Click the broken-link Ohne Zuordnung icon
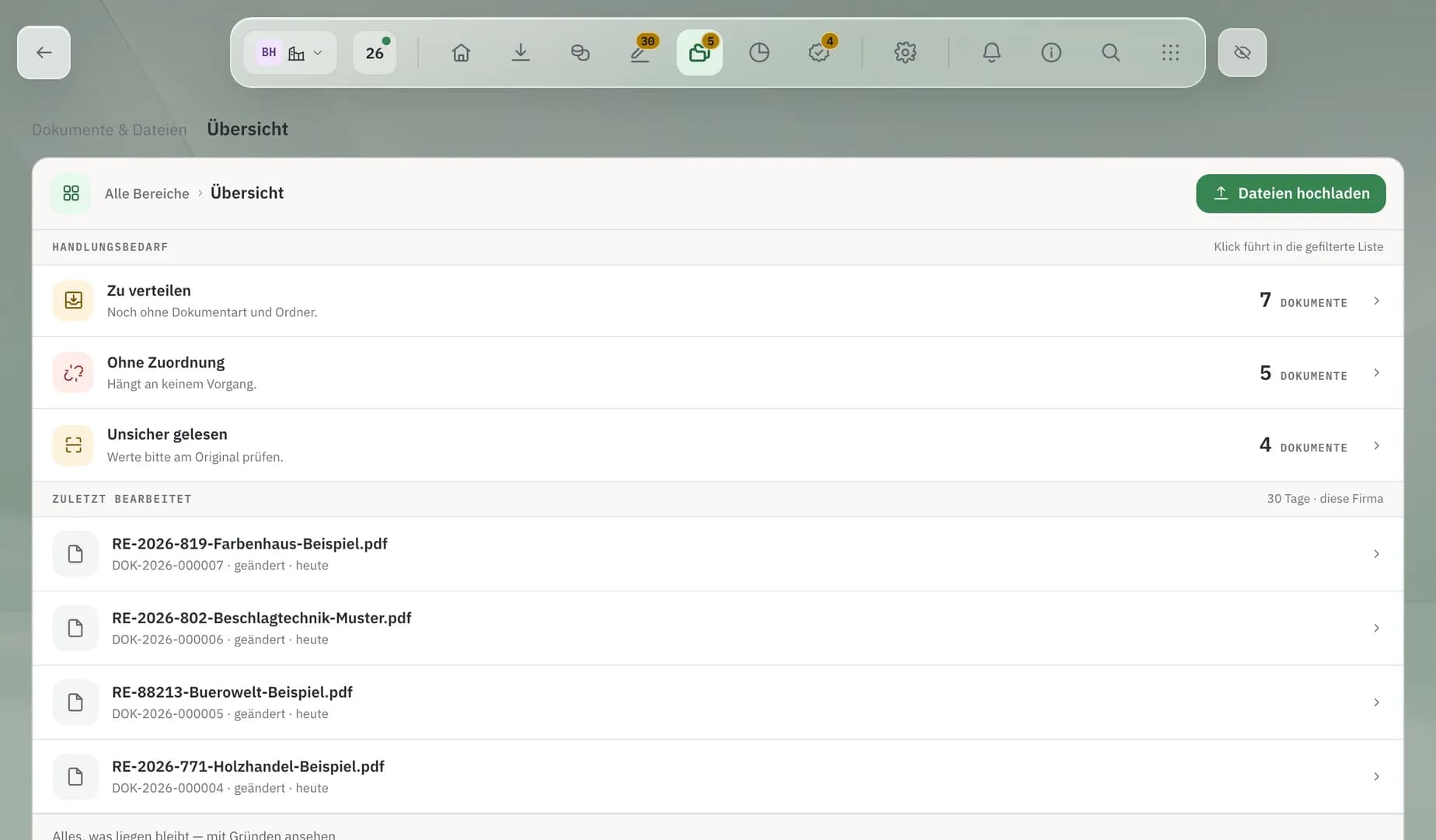This screenshot has height=840, width=1436. tap(73, 373)
